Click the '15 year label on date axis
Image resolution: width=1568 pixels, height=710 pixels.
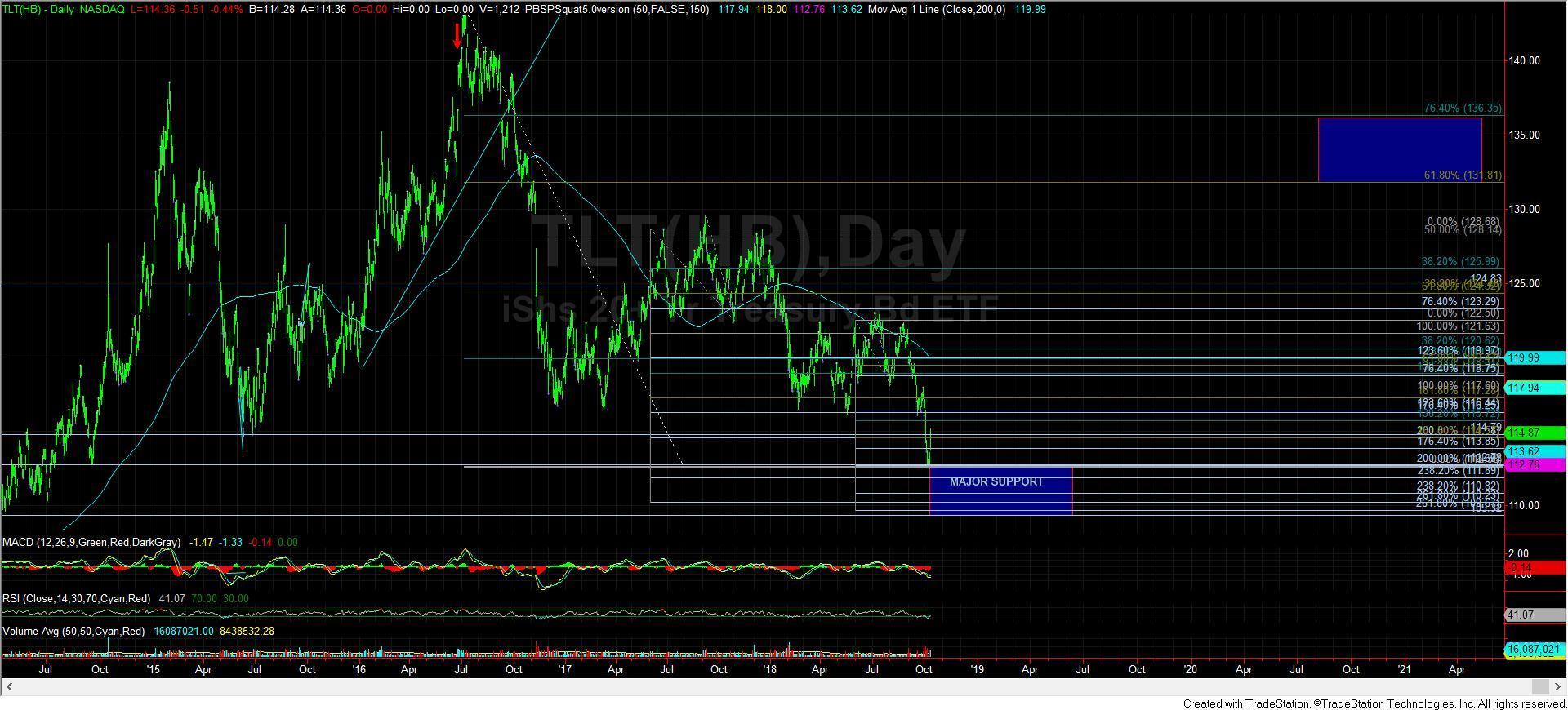pyautogui.click(x=153, y=670)
